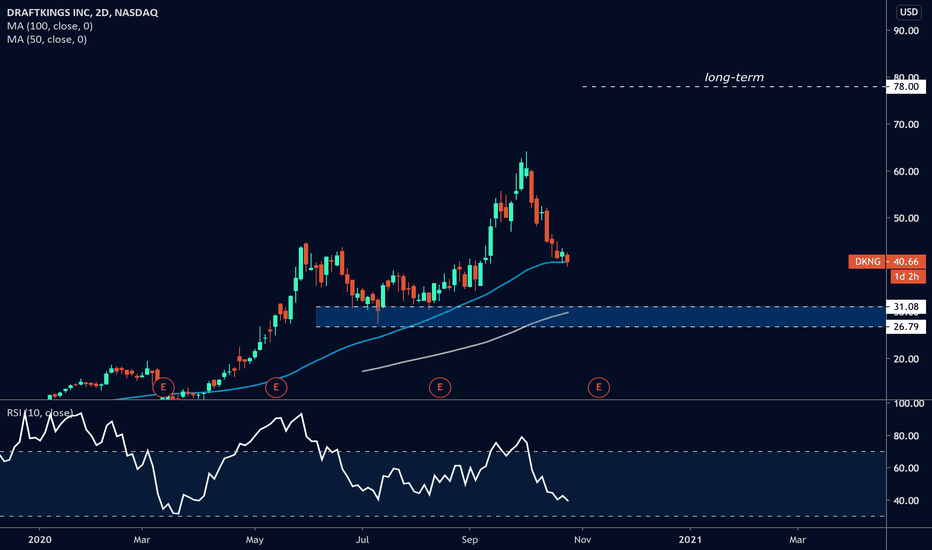932x550 pixels.
Task: Click the orange DKNG ticker tag
Action: [867, 262]
